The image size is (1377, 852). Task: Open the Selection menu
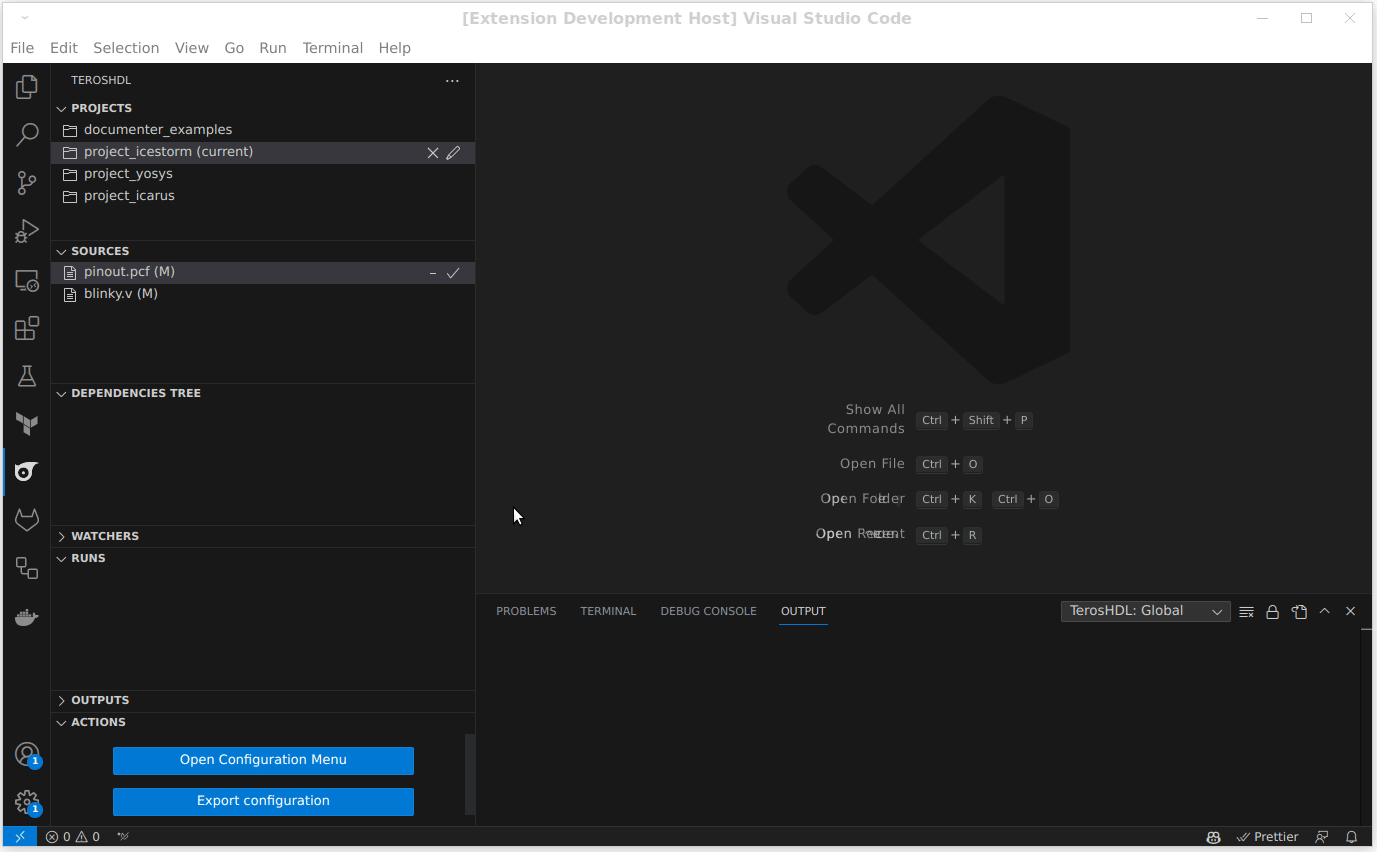pos(126,48)
